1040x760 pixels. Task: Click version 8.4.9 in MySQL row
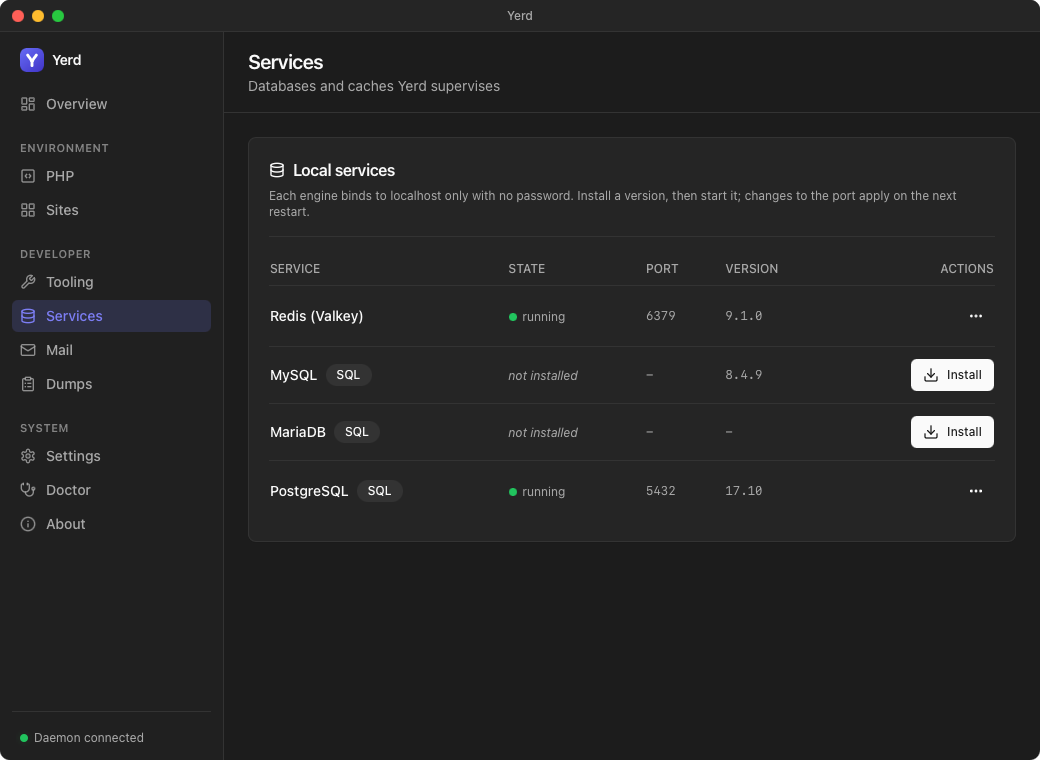point(744,375)
